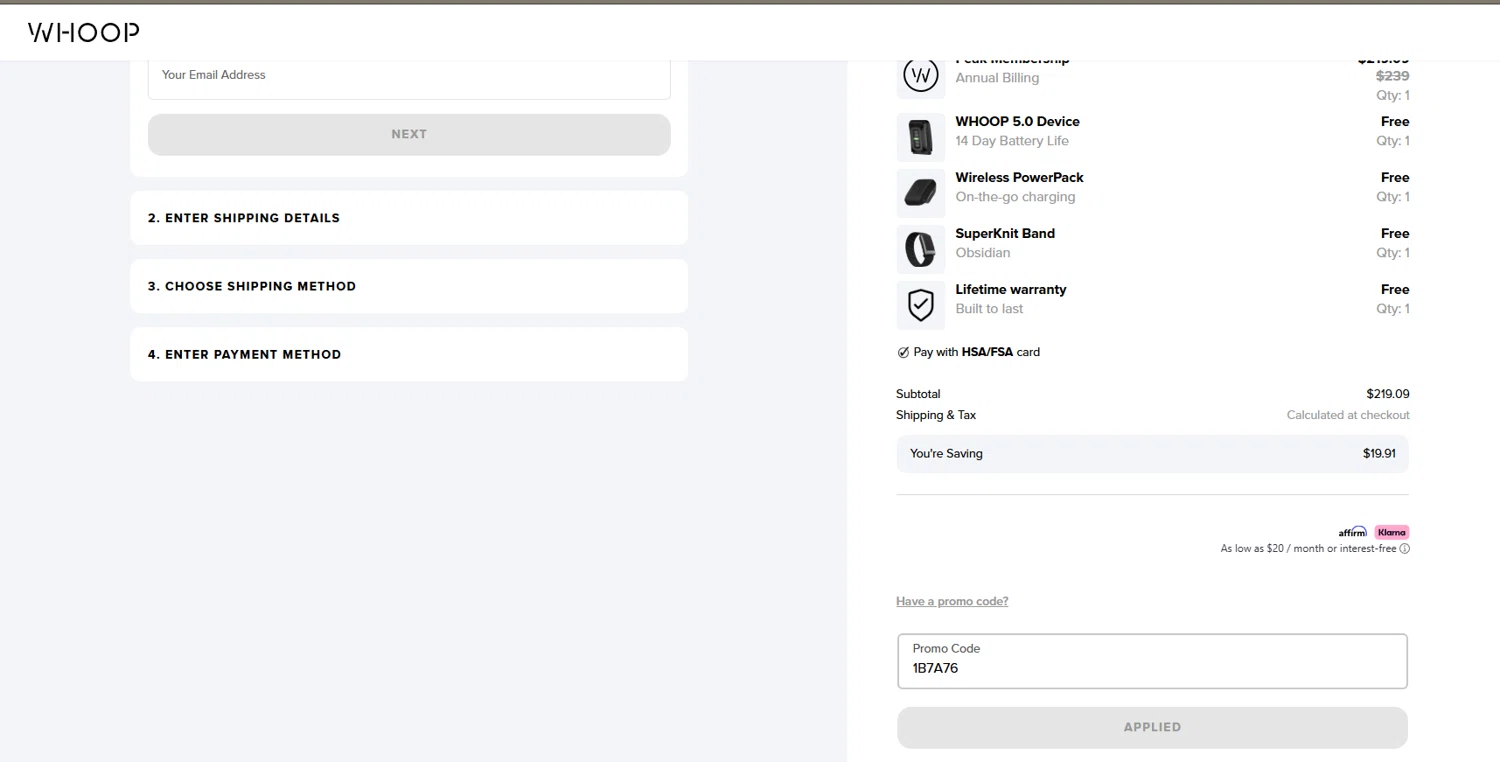Click the 'Pay with HSA/FSA card' text
This screenshot has height=762, width=1500.
coord(976,352)
